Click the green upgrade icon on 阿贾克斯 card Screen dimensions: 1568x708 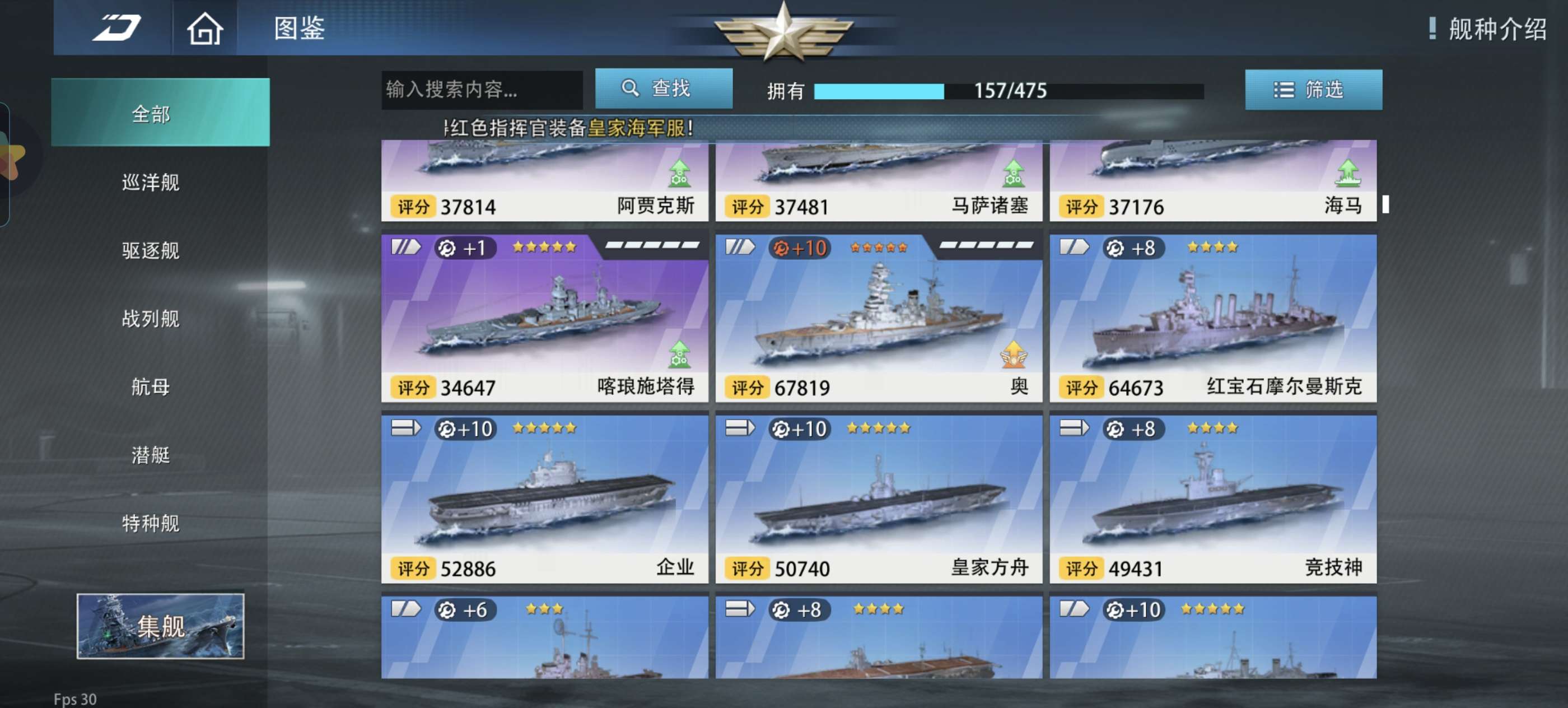click(x=679, y=173)
